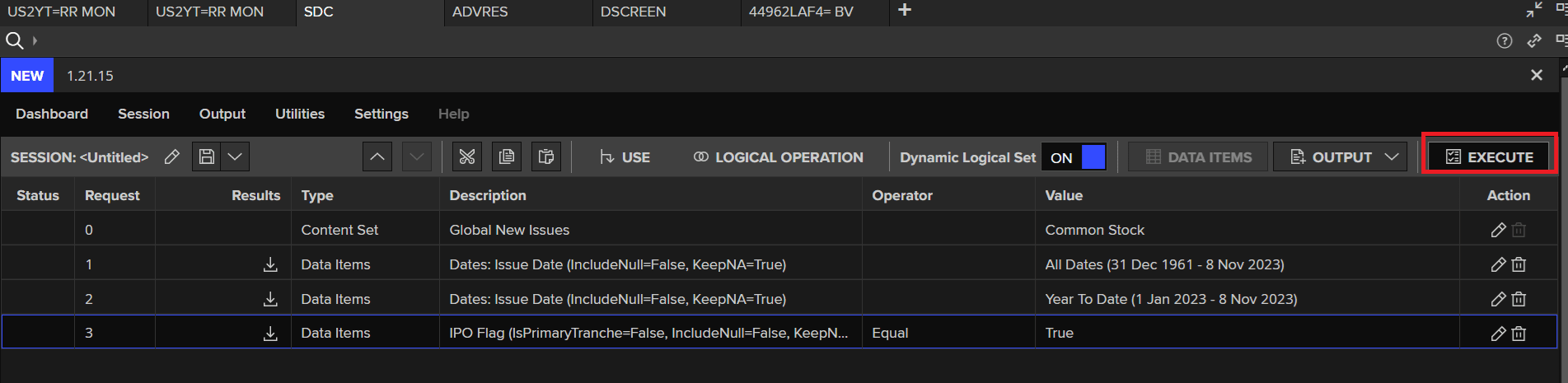Paste request with clipboard icon
The width and height of the screenshot is (1568, 383).
(546, 156)
